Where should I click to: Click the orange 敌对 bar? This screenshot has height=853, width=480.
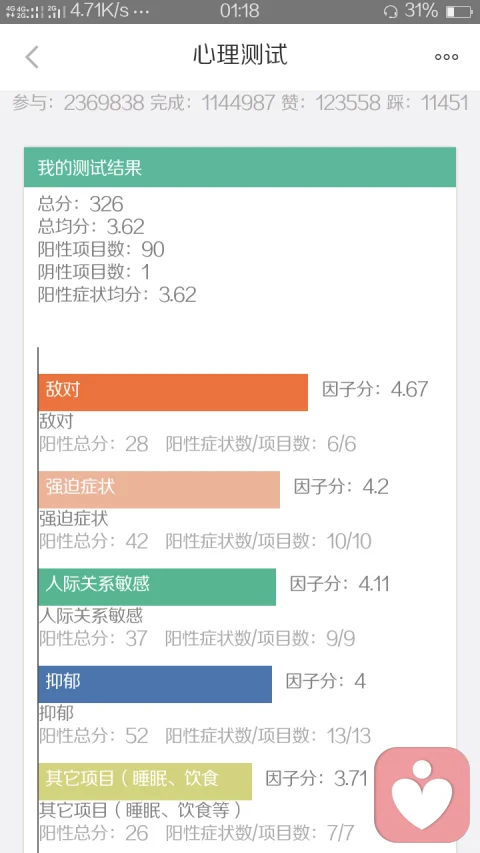173,392
